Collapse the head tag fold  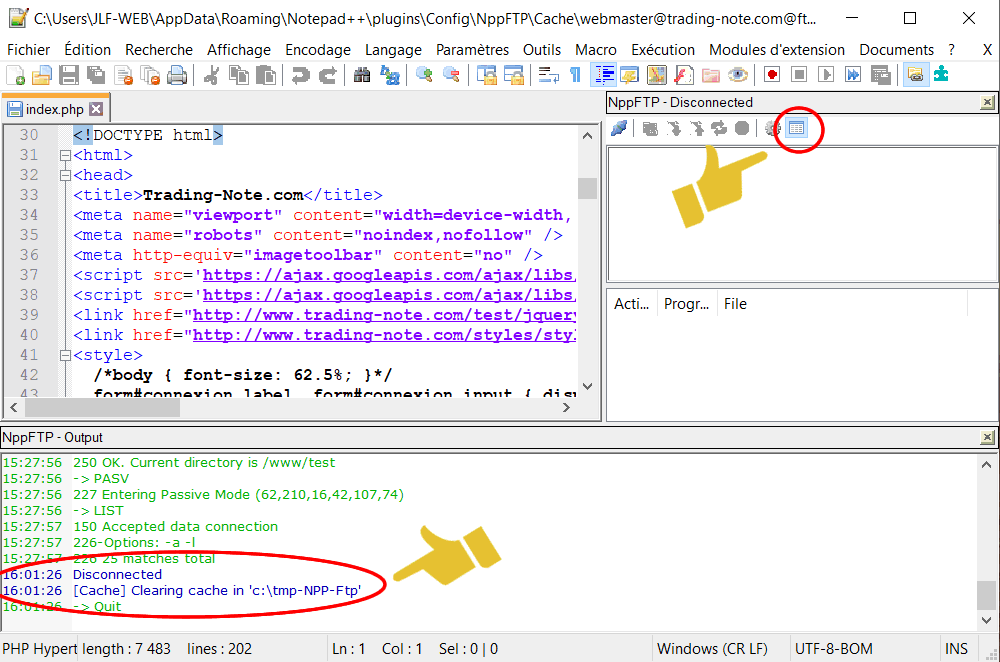(x=64, y=175)
